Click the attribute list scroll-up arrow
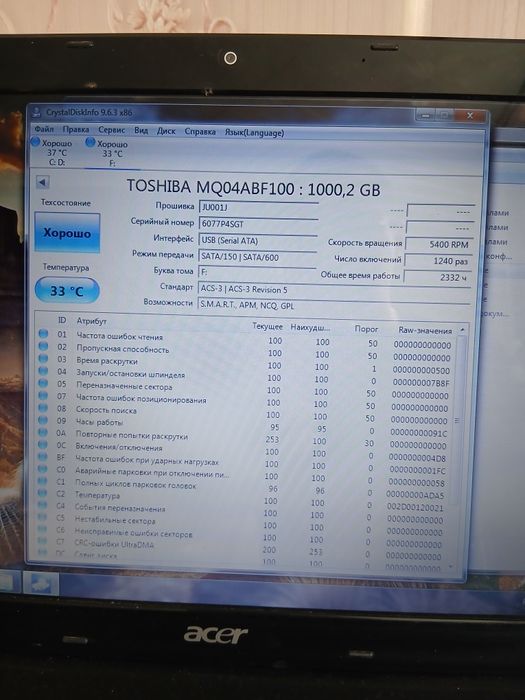The height and width of the screenshot is (700, 525). tap(462, 330)
